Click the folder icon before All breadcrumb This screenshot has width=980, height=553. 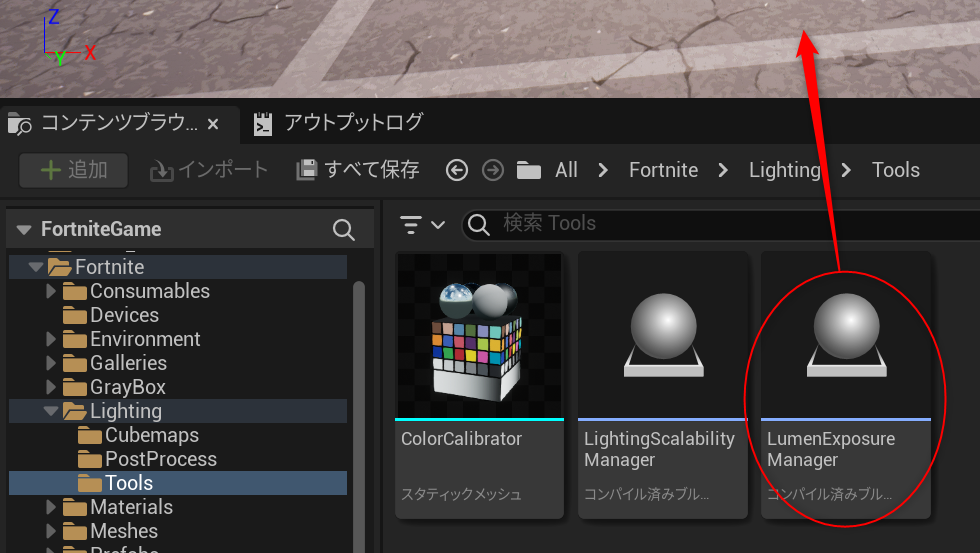[529, 170]
